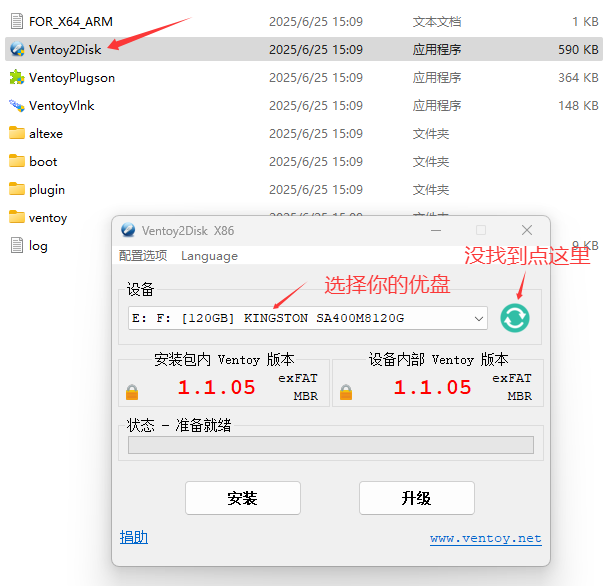Select the boot folder icon

pyautogui.click(x=17, y=161)
